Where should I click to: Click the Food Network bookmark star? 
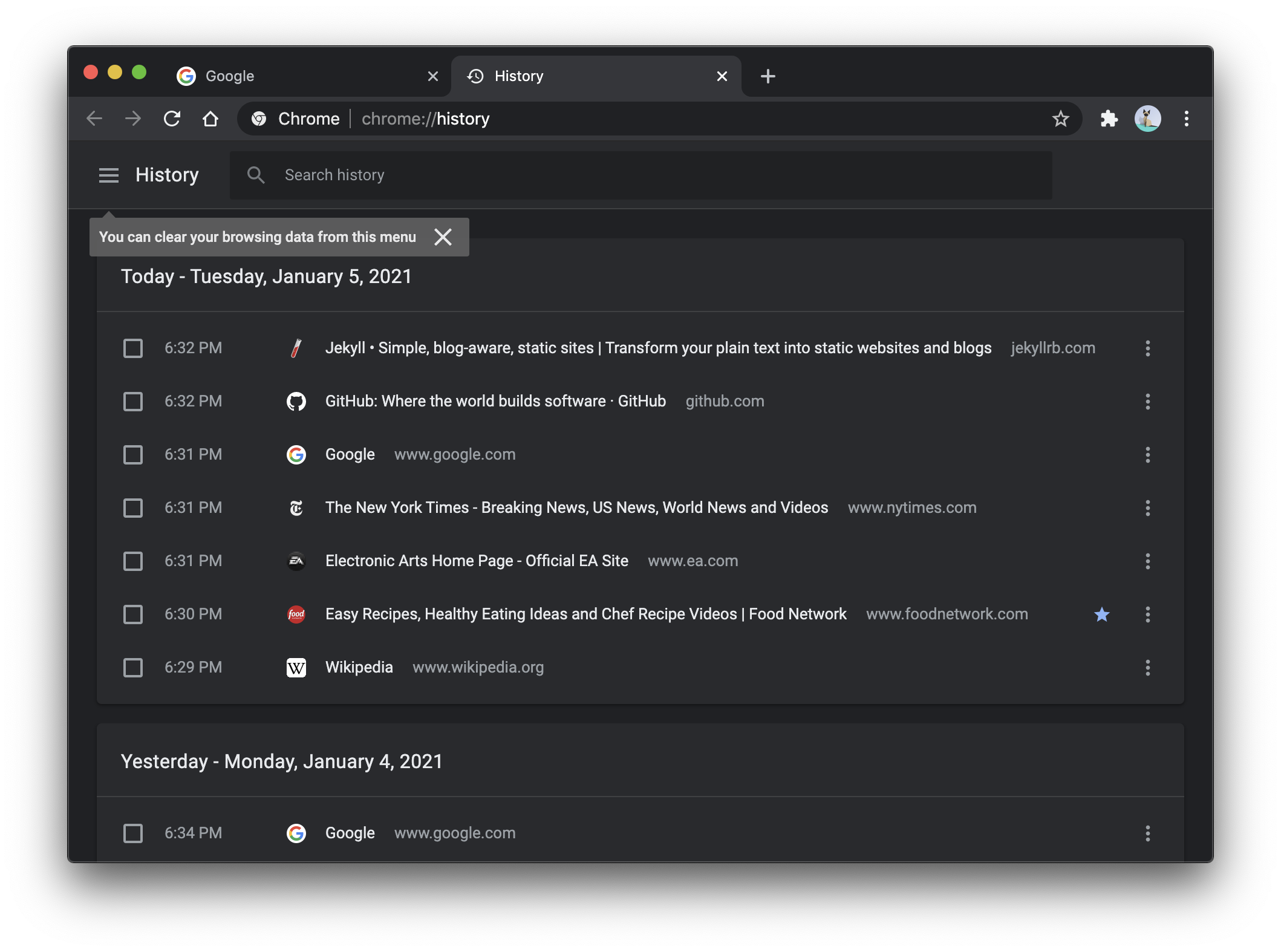tap(1102, 615)
